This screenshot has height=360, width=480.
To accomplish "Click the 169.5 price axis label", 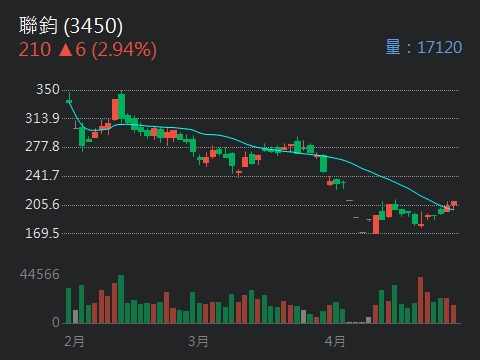I will click(43, 233).
